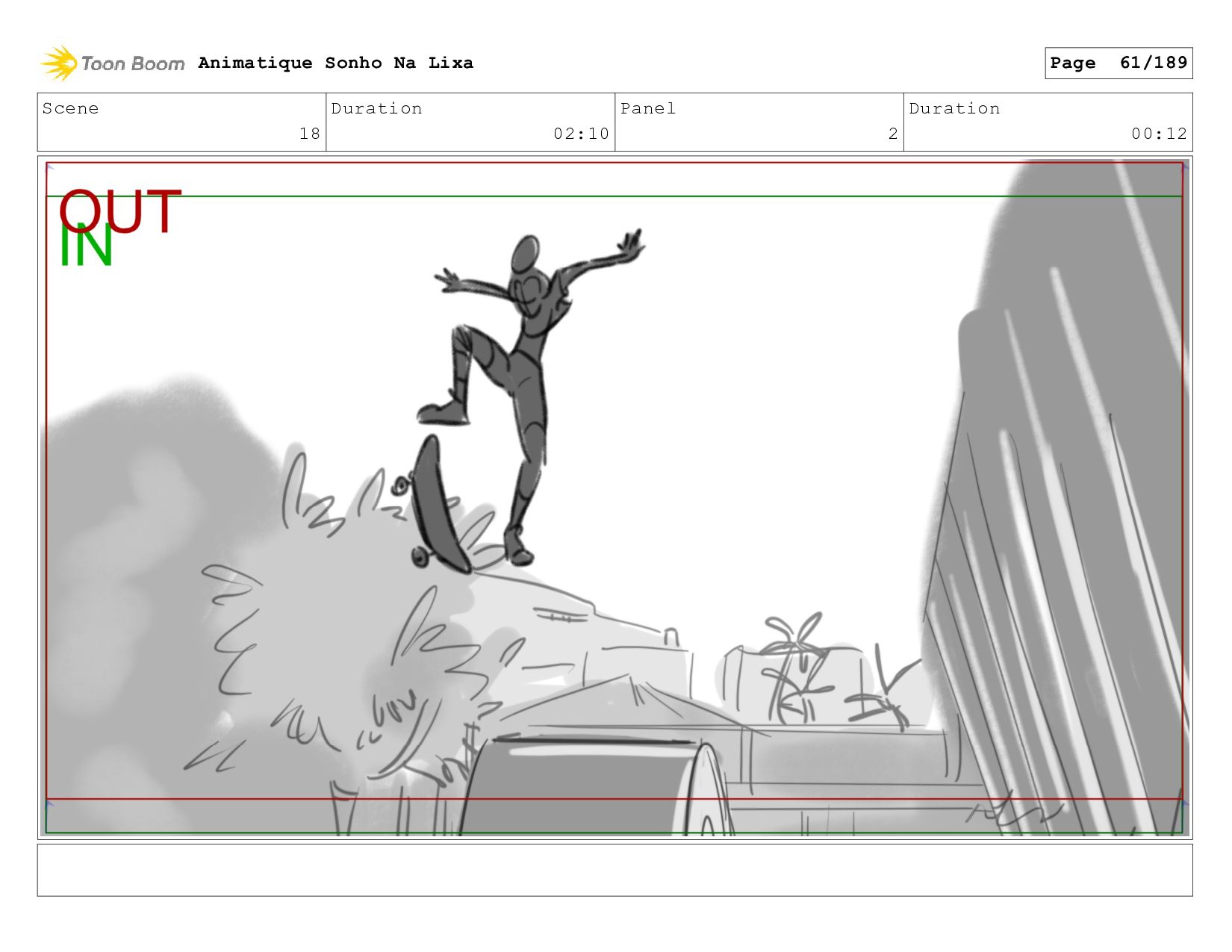Image resolution: width=1232 pixels, height=952 pixels.
Task: Click the red 'OUT' camera label
Action: (120, 211)
